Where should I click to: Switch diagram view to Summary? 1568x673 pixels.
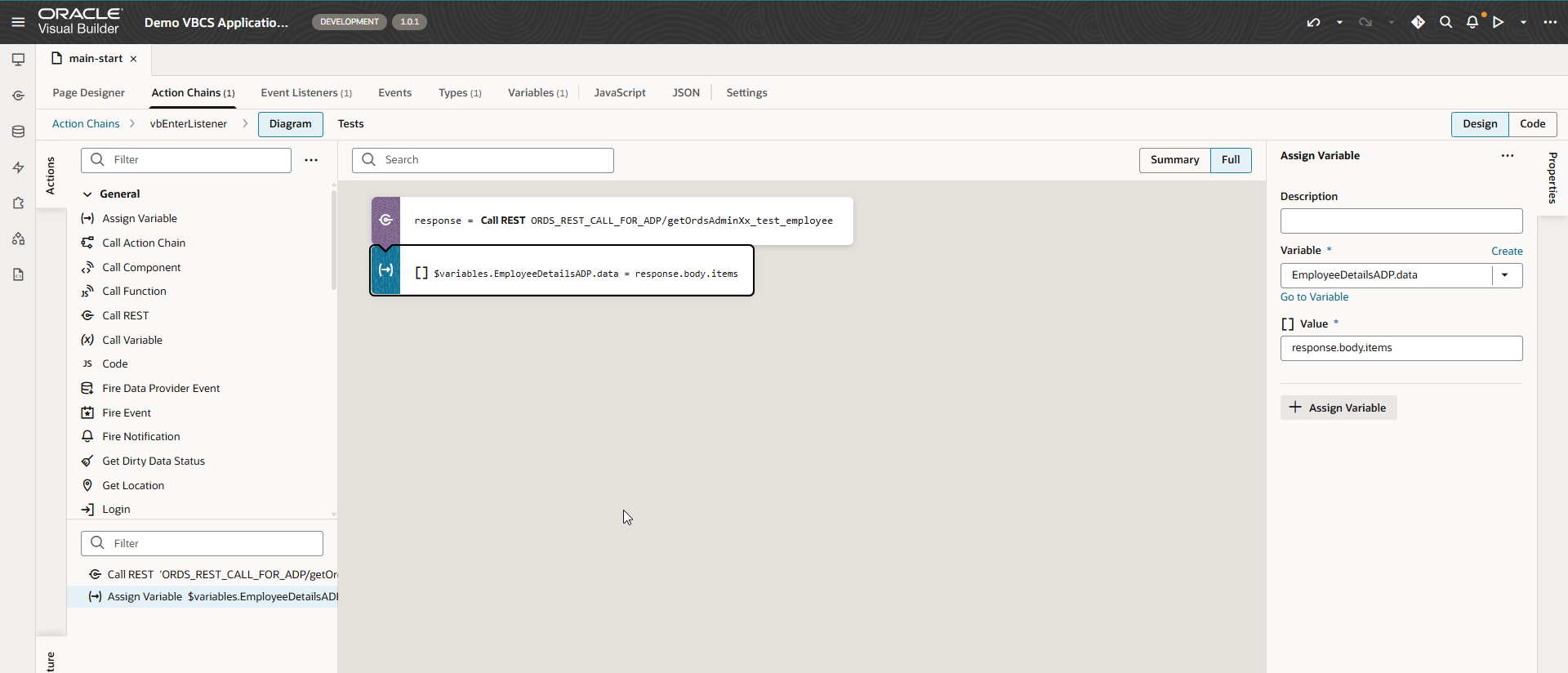tap(1174, 160)
